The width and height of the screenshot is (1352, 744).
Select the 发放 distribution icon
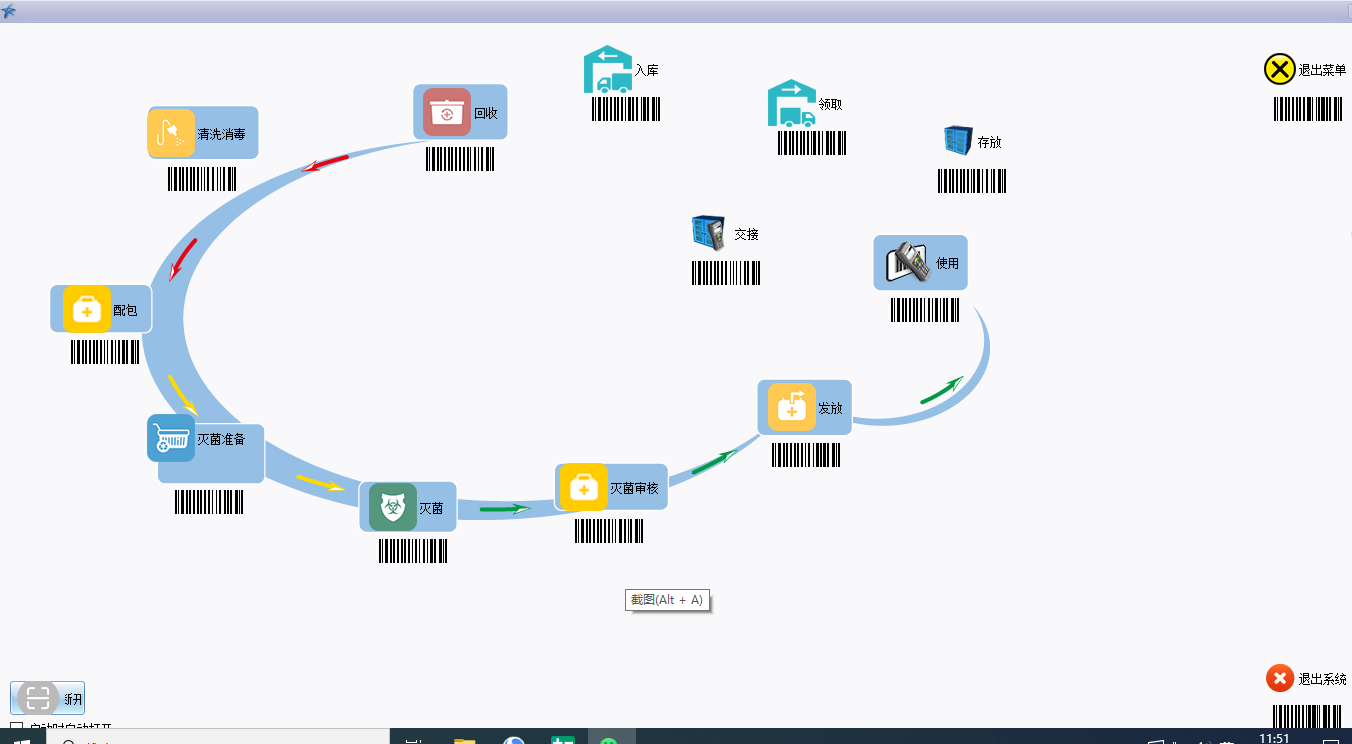(792, 407)
